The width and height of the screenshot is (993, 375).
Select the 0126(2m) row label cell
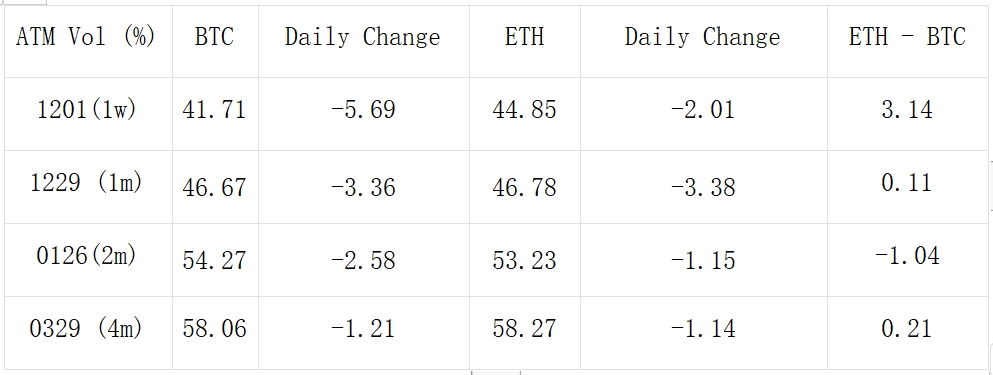coord(88,260)
